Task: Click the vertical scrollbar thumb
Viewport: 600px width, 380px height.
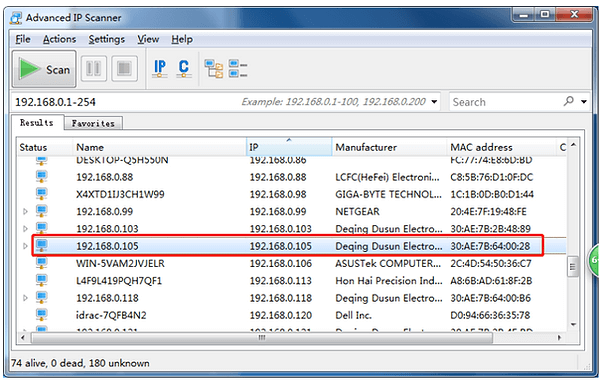Action: pos(573,267)
